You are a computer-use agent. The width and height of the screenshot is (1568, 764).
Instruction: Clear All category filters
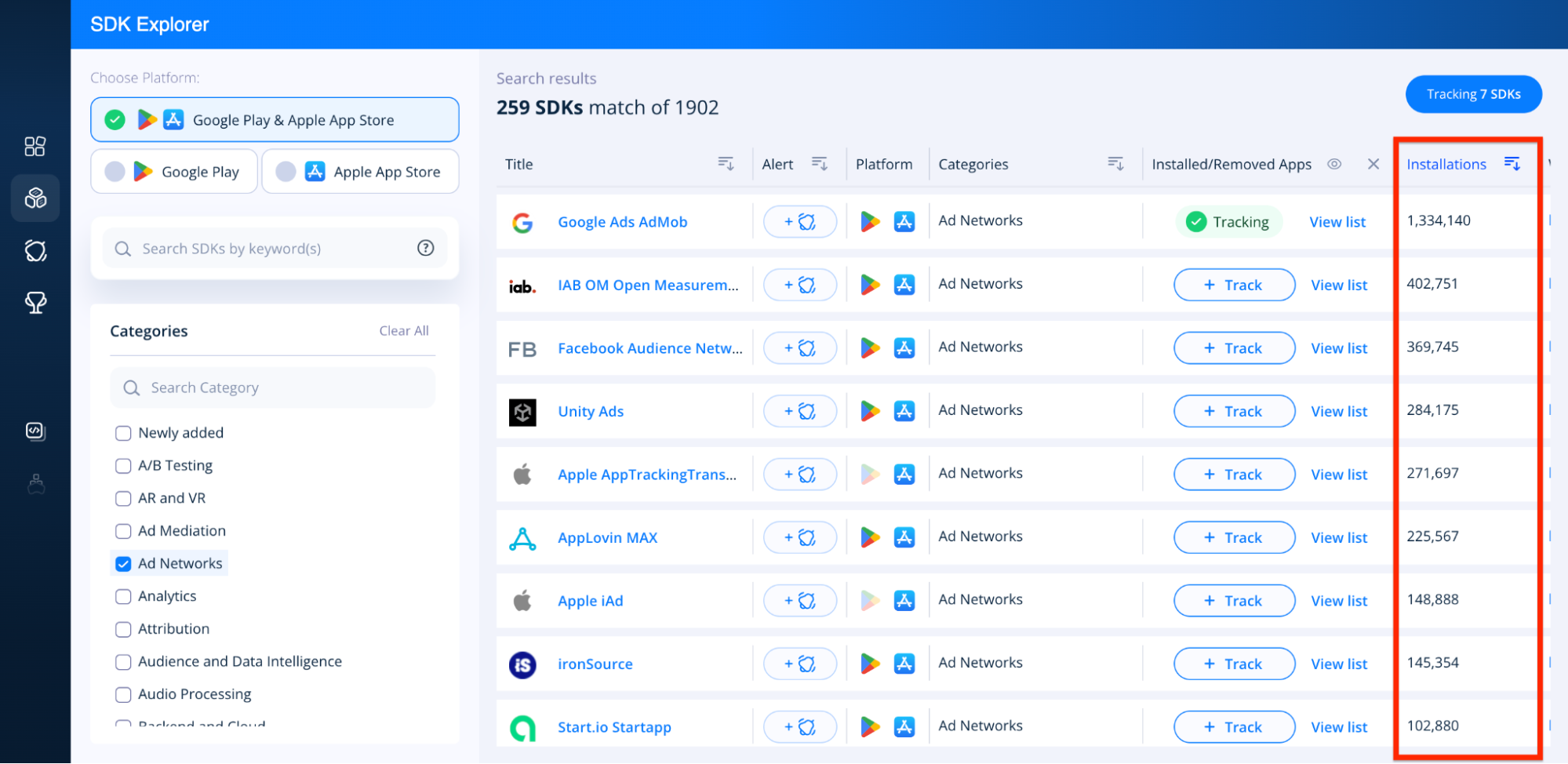404,331
